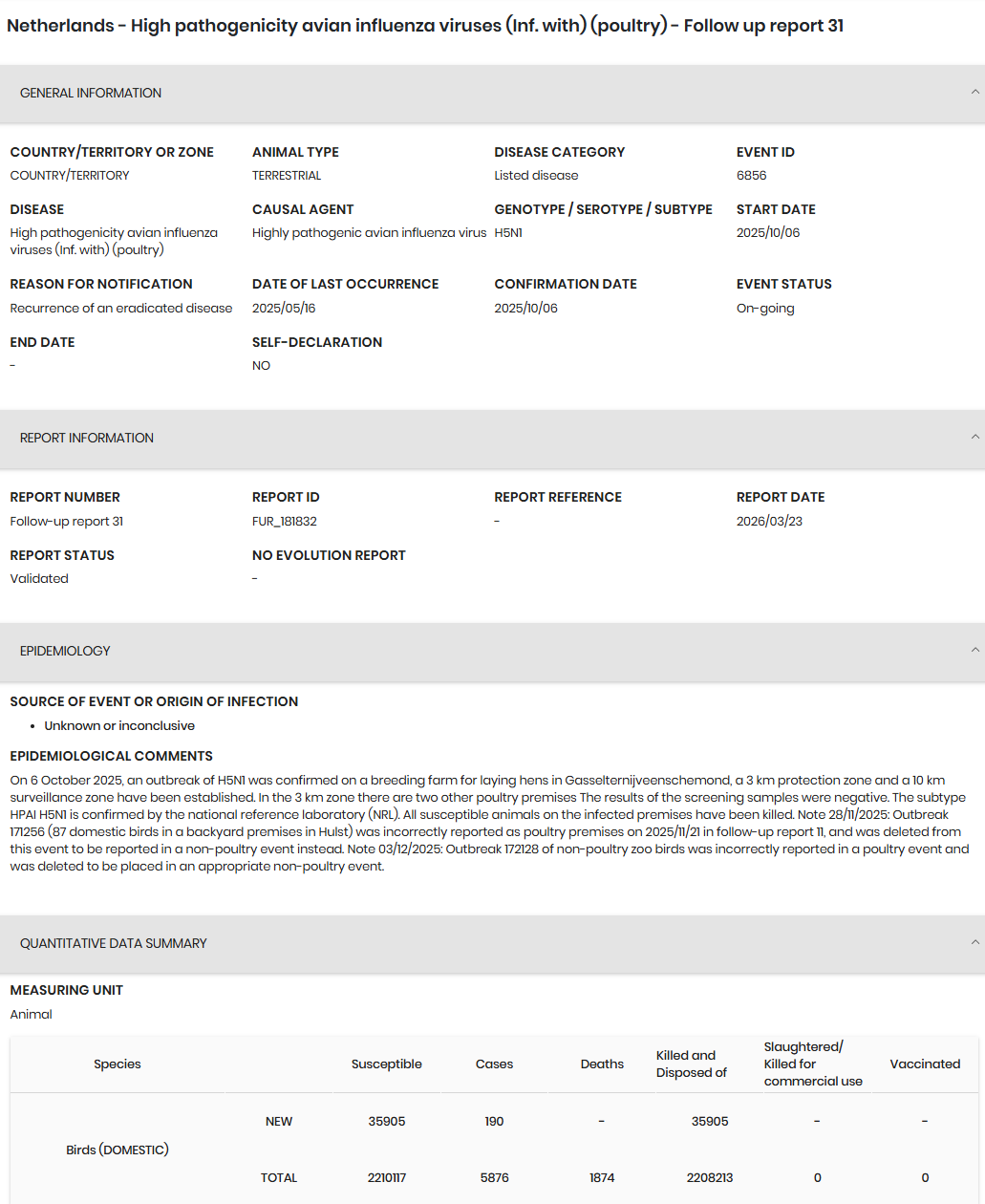This screenshot has height=1204, width=985.
Task: Click the Vaccinated column header
Action: click(x=925, y=1064)
